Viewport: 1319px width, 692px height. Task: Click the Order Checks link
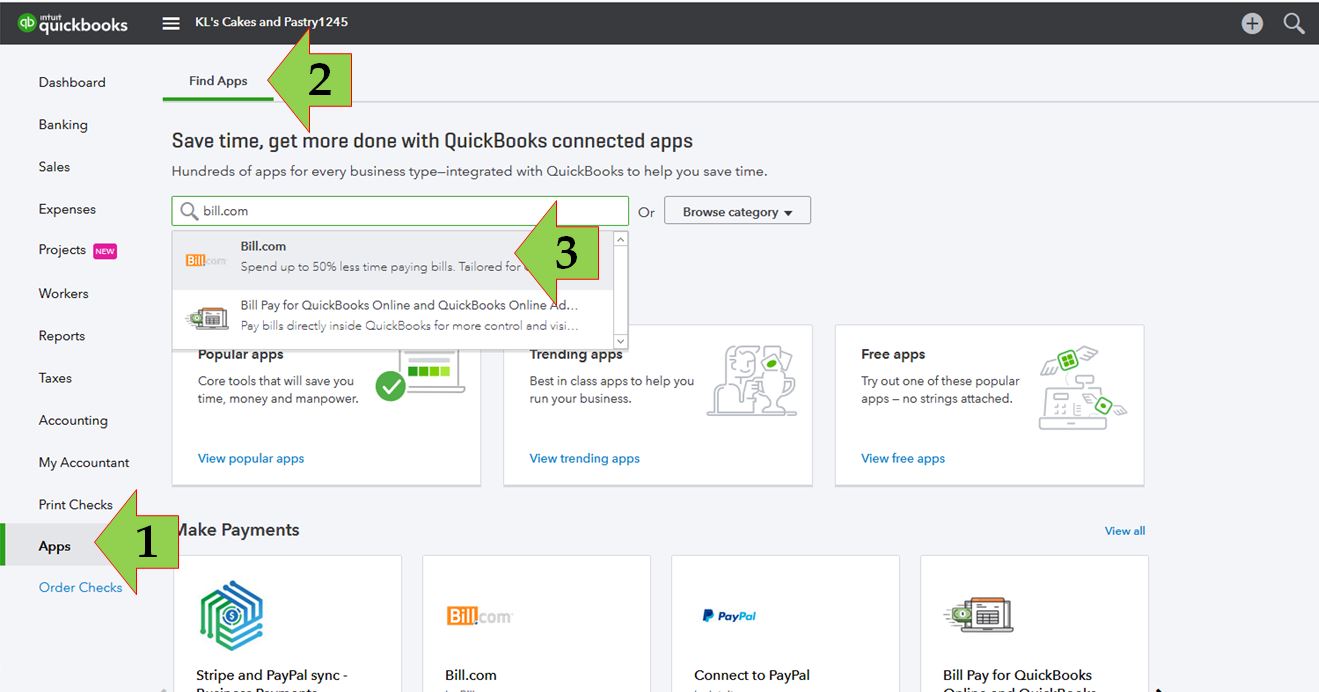80,587
